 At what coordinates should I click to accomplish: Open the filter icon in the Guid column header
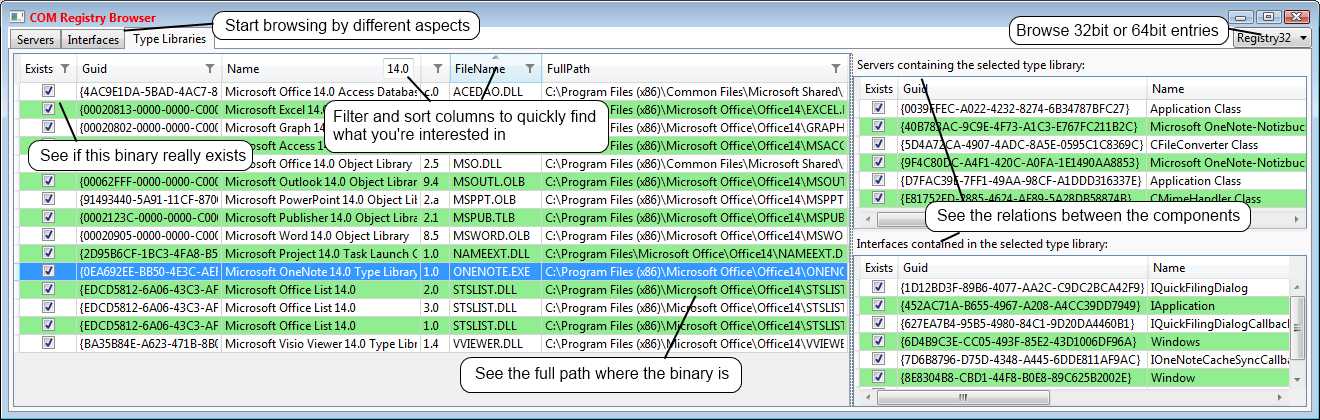(209, 69)
